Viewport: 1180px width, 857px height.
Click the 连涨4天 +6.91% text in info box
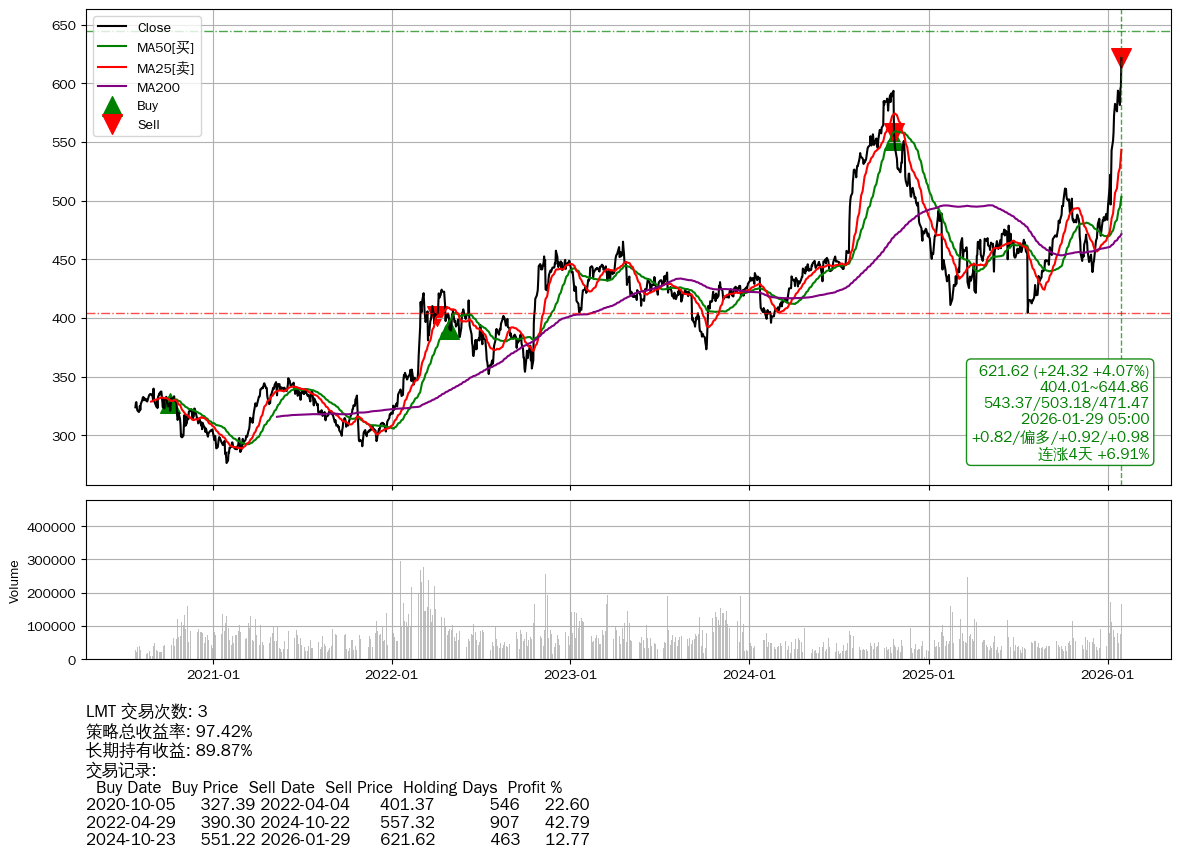(1093, 454)
